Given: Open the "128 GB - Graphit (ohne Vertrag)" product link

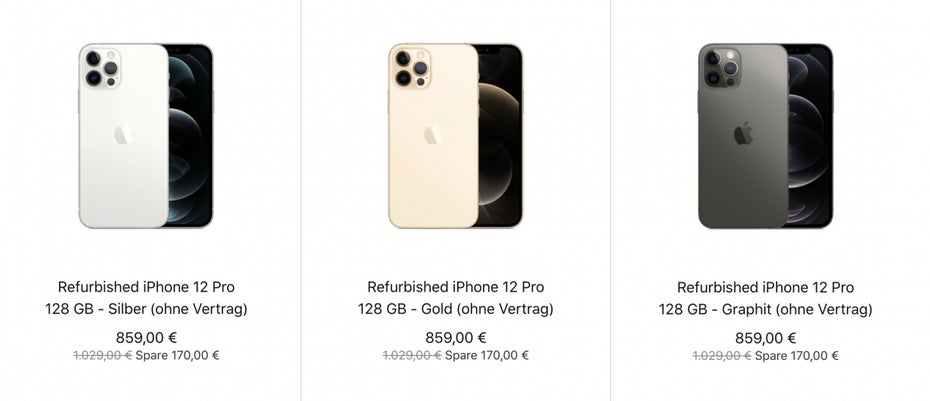Looking at the screenshot, I should [x=766, y=309].
